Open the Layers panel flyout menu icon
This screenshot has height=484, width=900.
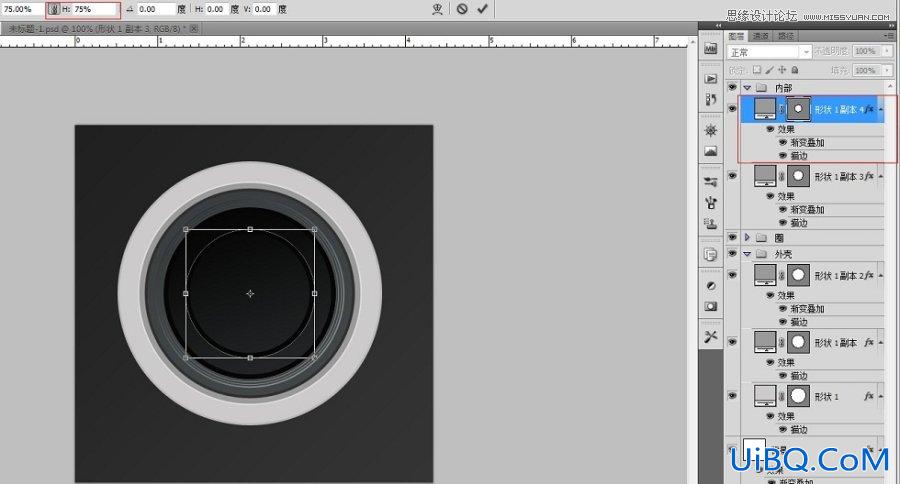(889, 36)
